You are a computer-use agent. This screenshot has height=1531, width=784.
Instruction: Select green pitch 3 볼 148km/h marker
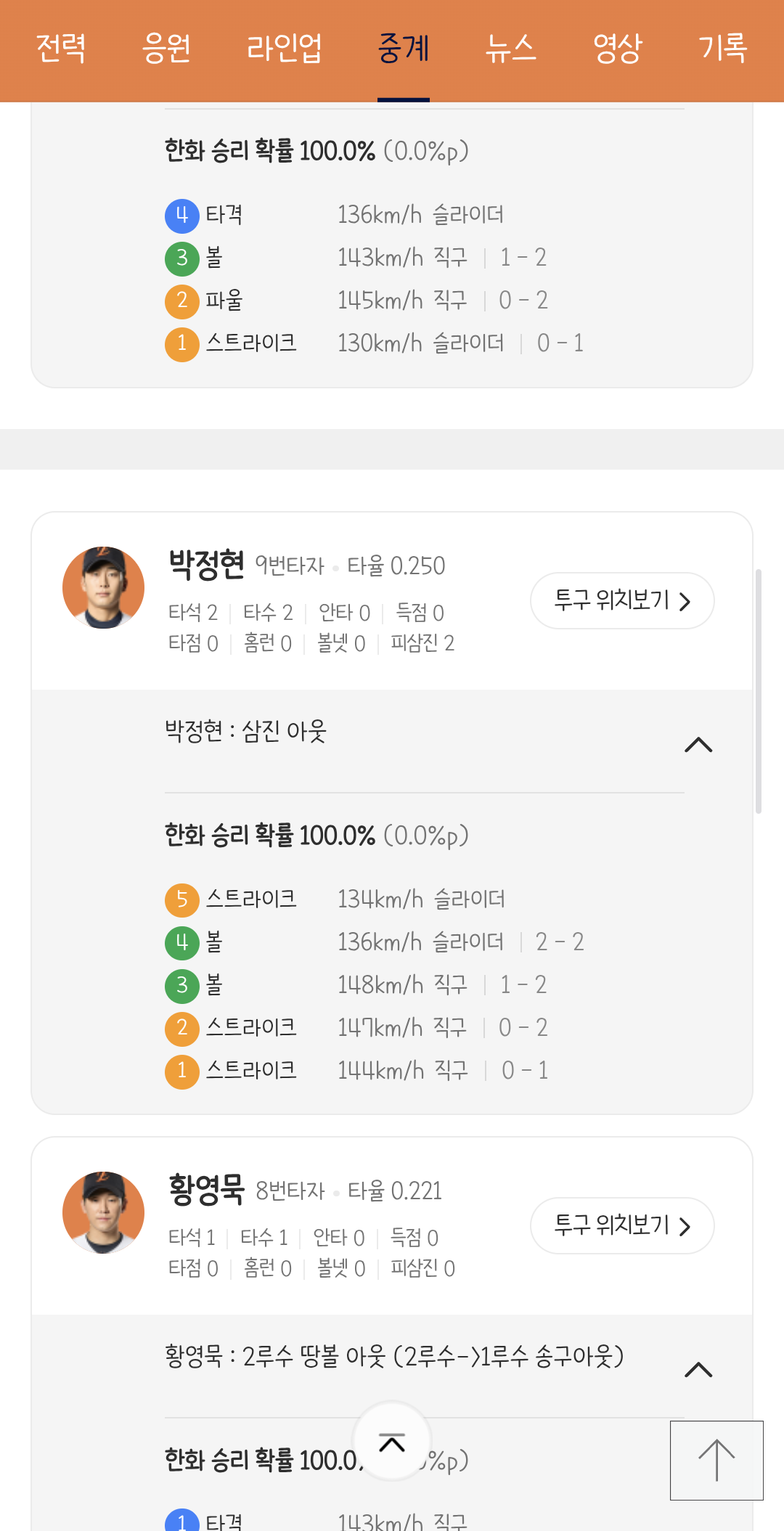(x=182, y=985)
